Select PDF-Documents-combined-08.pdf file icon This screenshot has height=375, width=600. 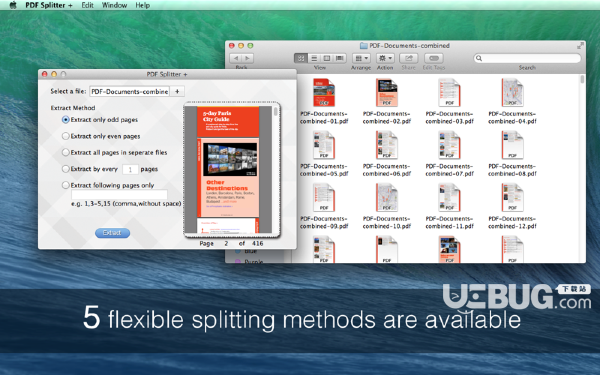pos(512,145)
